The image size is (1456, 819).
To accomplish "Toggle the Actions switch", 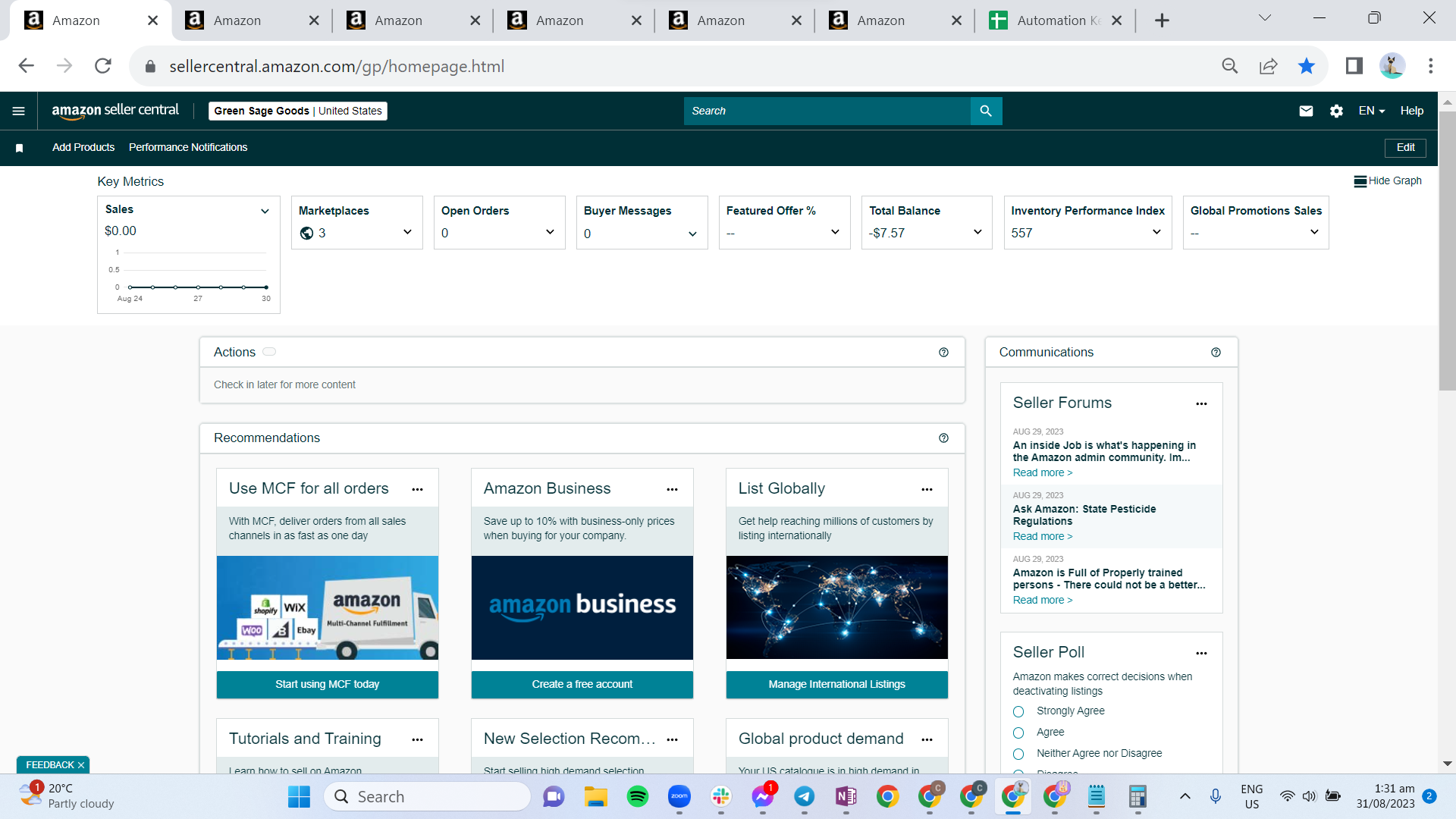I will pos(269,352).
